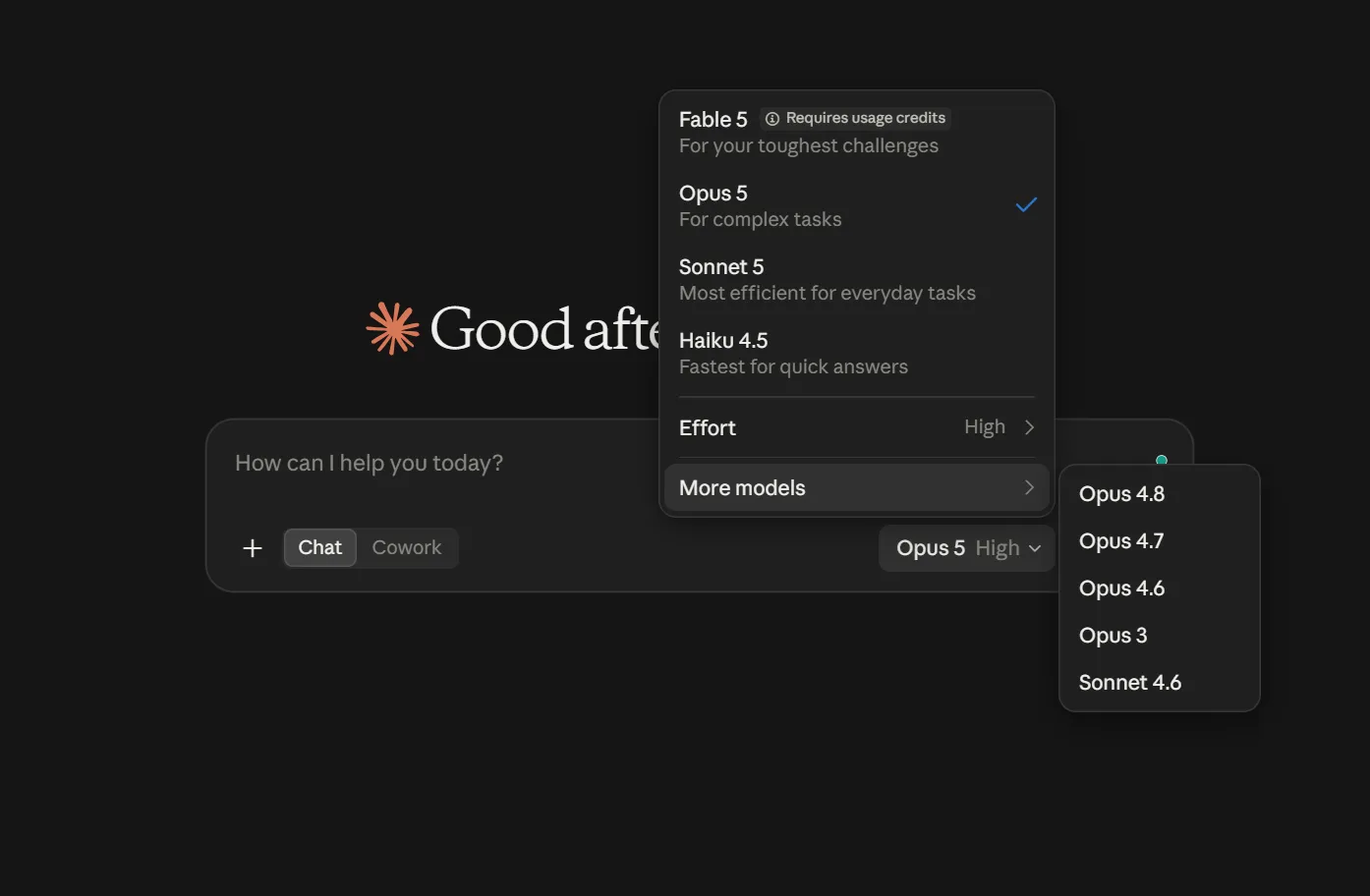Expand the More models submenu
The image size is (1370, 896).
[857, 488]
